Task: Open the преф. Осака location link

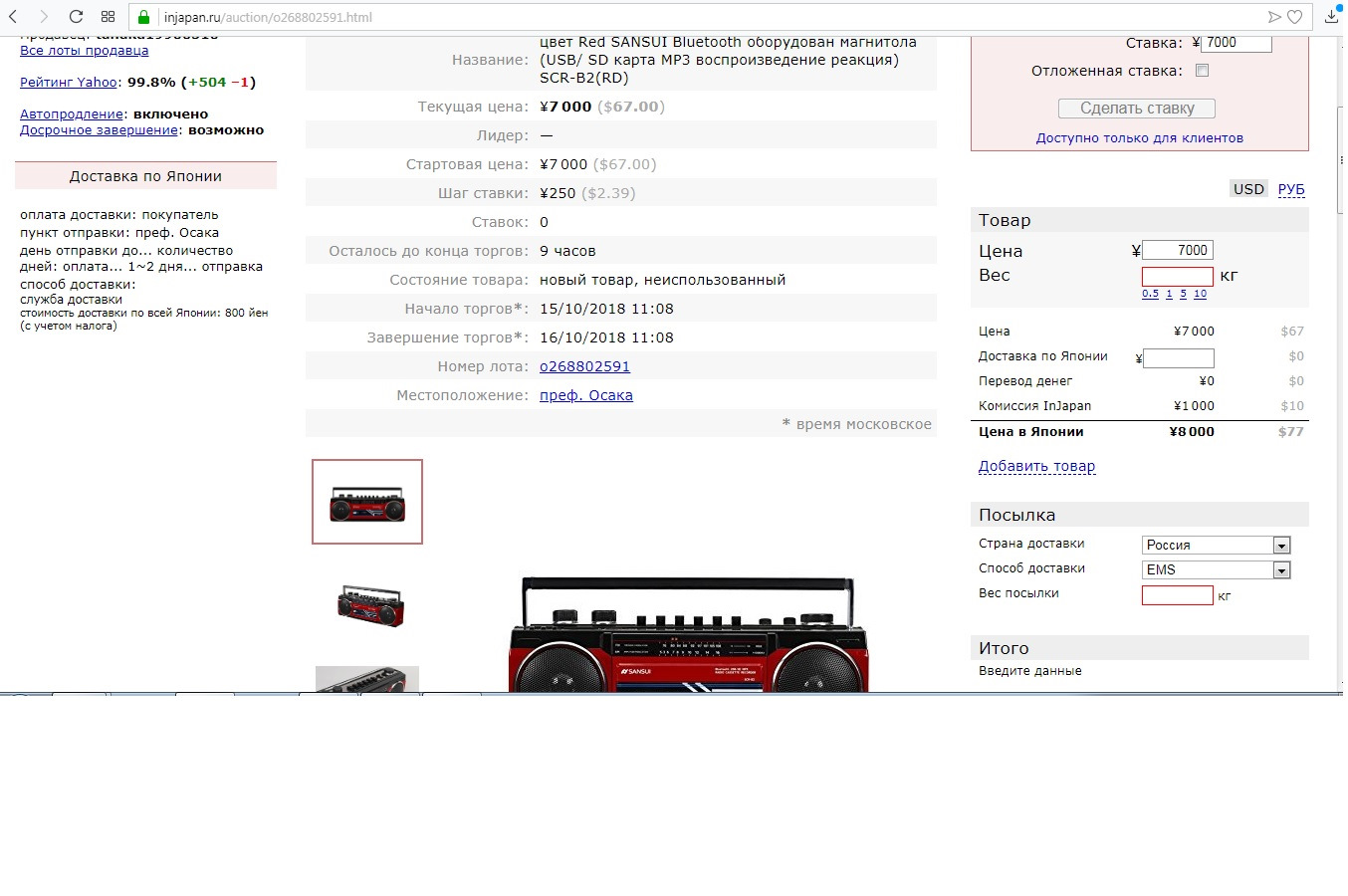Action: point(585,395)
